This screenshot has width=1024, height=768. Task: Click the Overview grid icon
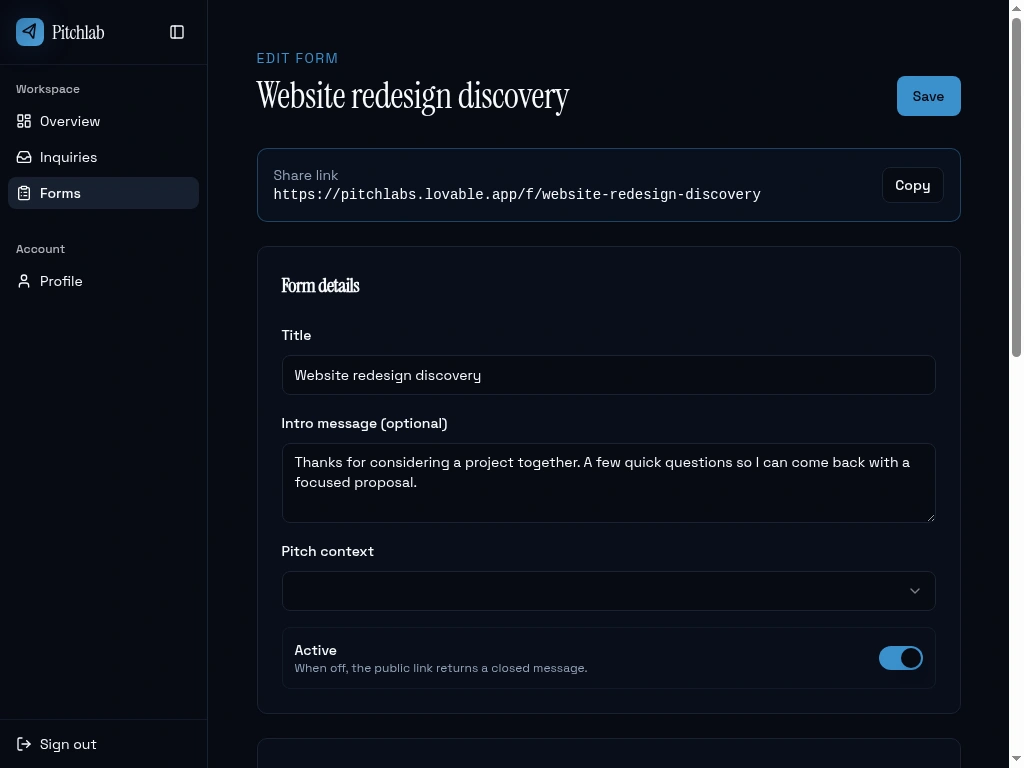(24, 121)
